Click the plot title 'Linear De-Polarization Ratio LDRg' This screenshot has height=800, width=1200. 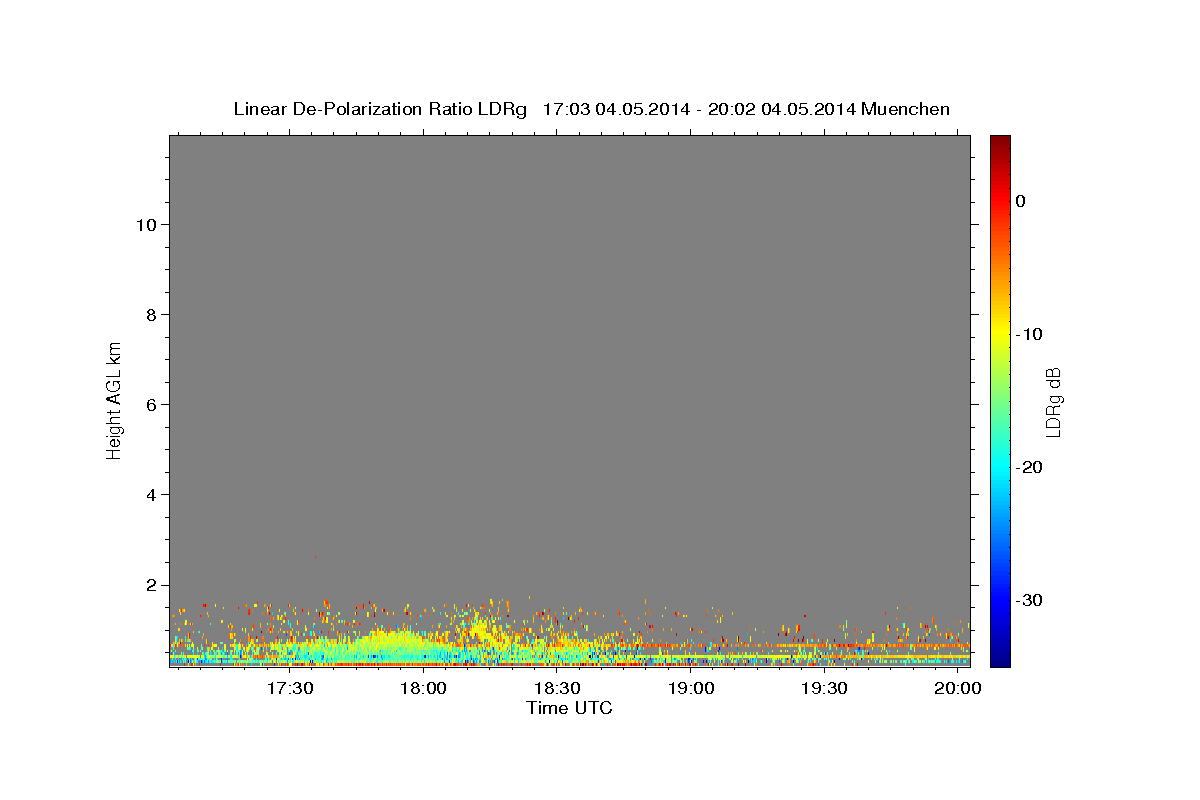380,109
